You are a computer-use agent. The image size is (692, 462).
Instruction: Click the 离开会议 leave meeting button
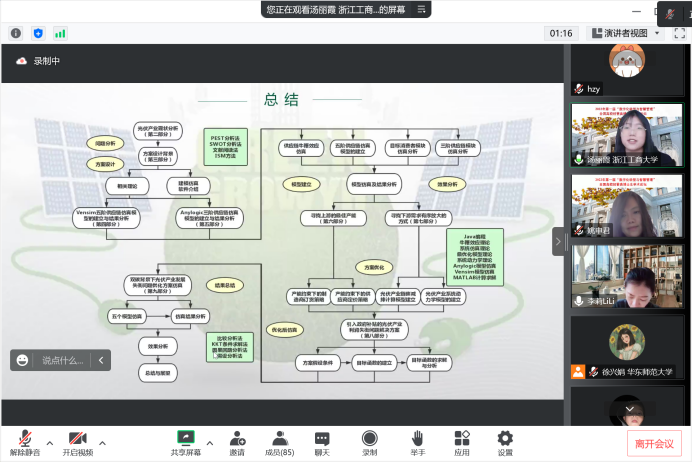(x=655, y=443)
